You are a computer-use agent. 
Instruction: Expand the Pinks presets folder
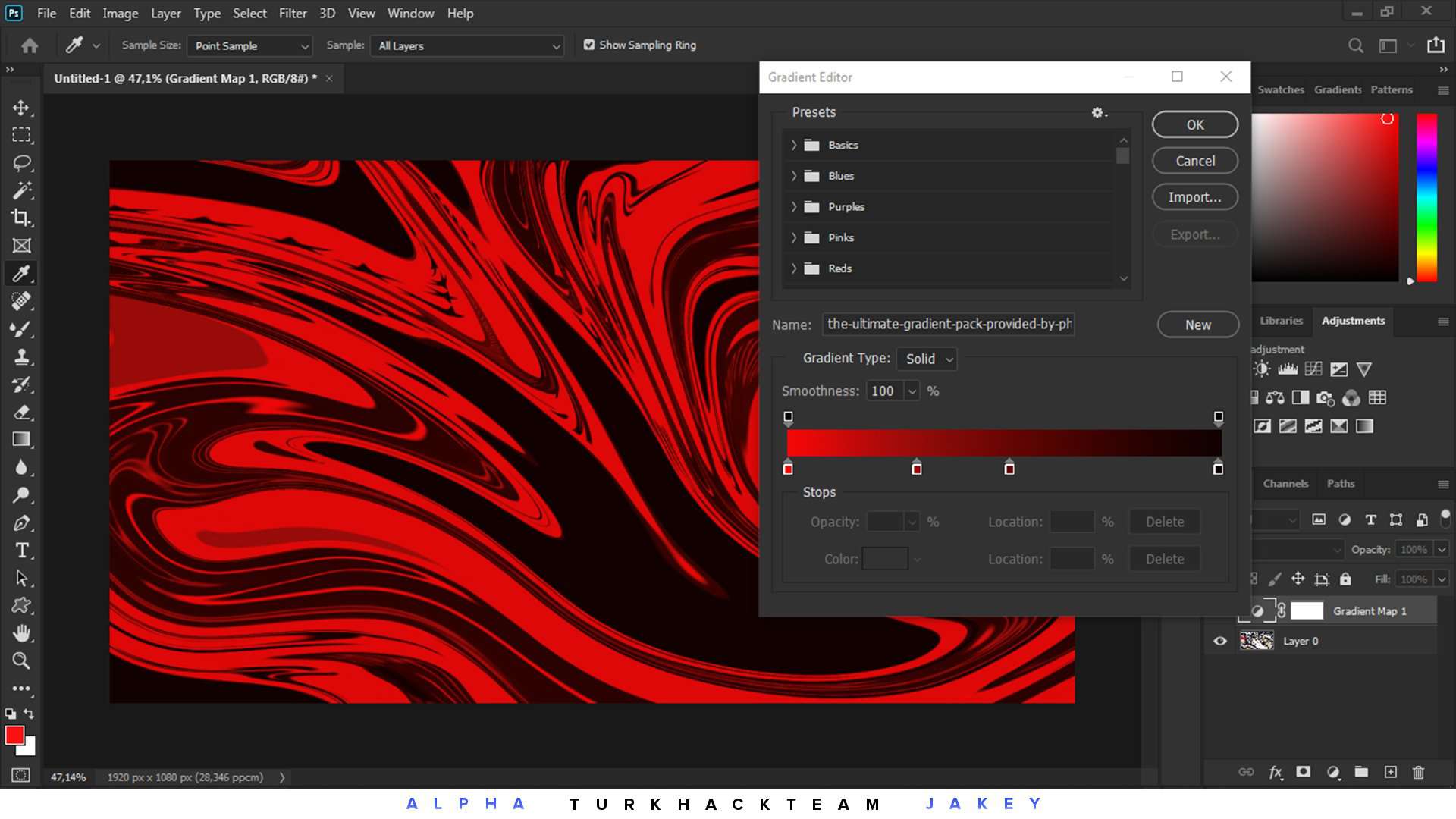click(794, 237)
